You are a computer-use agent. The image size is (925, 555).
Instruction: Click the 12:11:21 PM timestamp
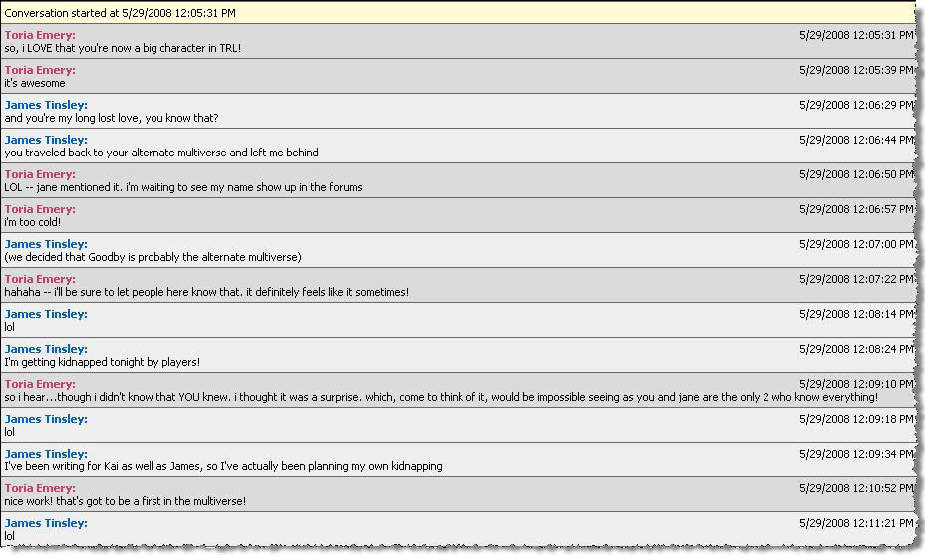[856, 523]
